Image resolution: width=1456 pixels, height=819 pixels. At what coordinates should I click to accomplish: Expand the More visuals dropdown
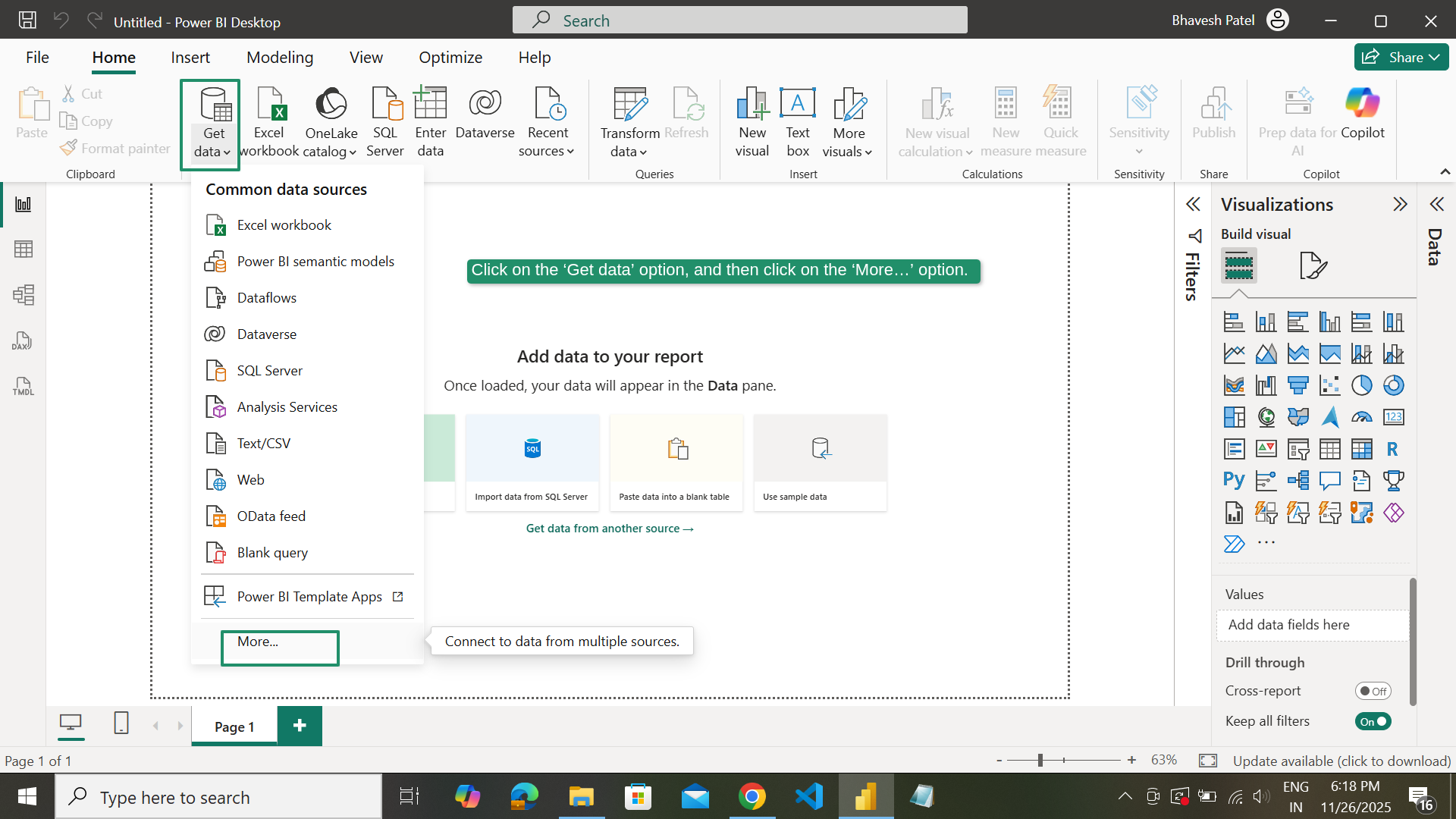pyautogui.click(x=848, y=121)
